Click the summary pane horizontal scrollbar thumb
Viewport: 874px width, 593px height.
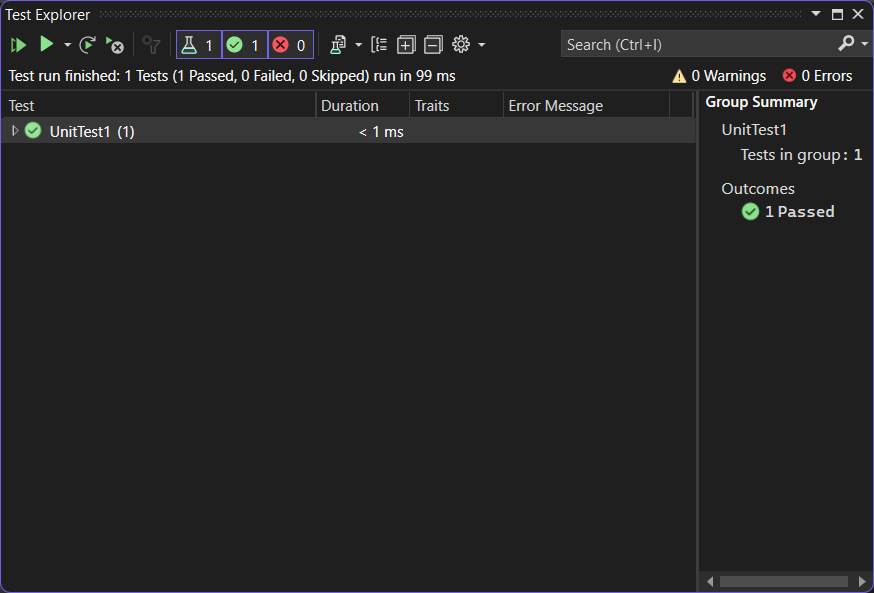point(783,582)
